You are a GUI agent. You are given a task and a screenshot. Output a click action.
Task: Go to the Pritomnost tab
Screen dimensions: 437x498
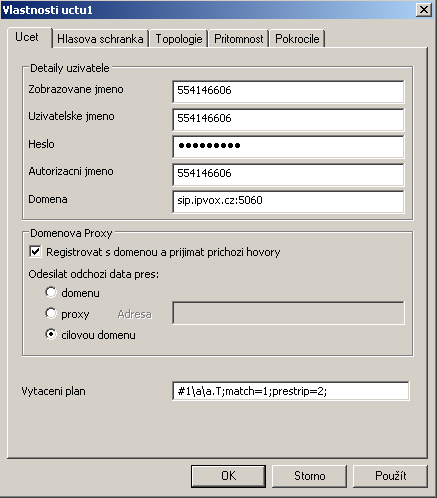pos(239,39)
